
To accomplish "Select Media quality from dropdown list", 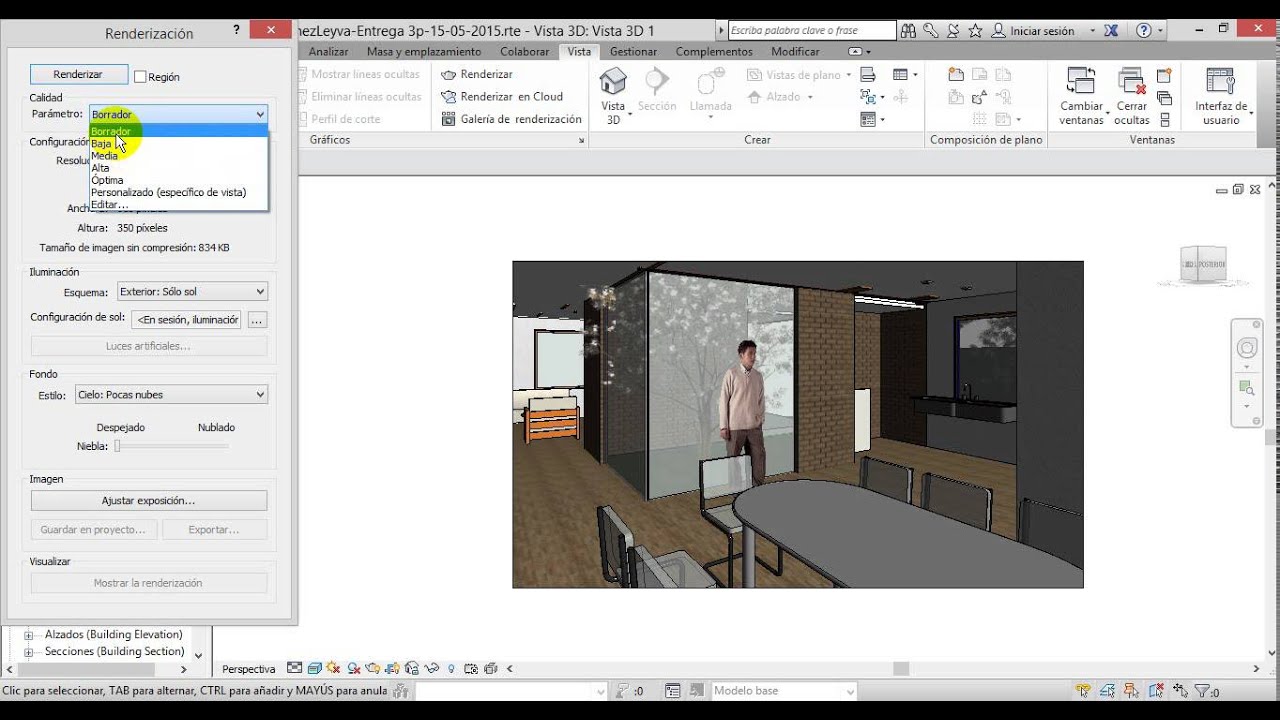I will pos(105,156).
